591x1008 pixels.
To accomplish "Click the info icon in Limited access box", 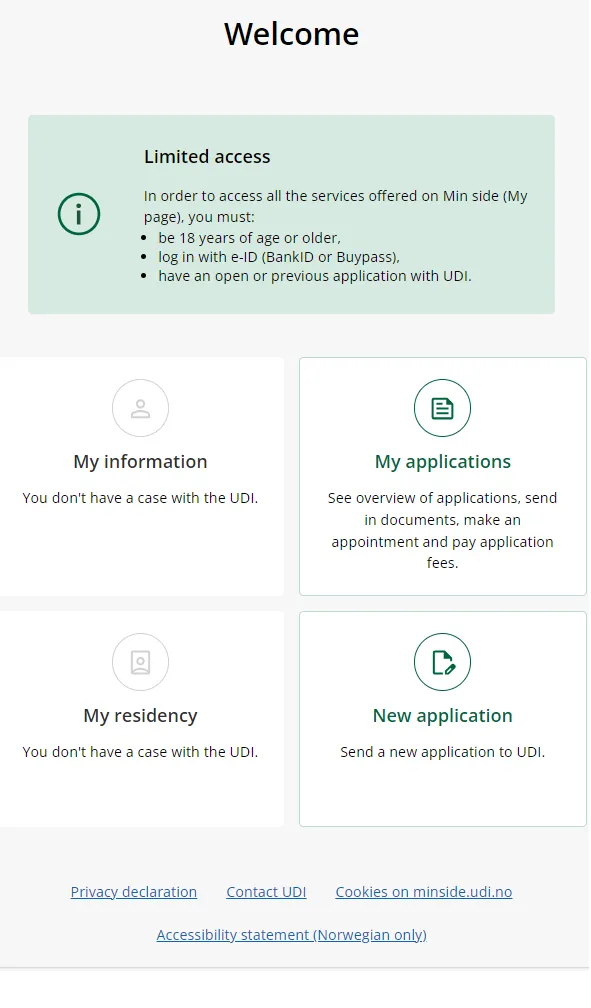I will [x=79, y=214].
